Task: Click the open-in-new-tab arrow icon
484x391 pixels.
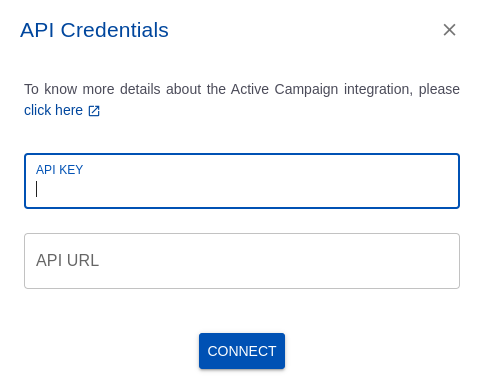Action: click(x=94, y=111)
